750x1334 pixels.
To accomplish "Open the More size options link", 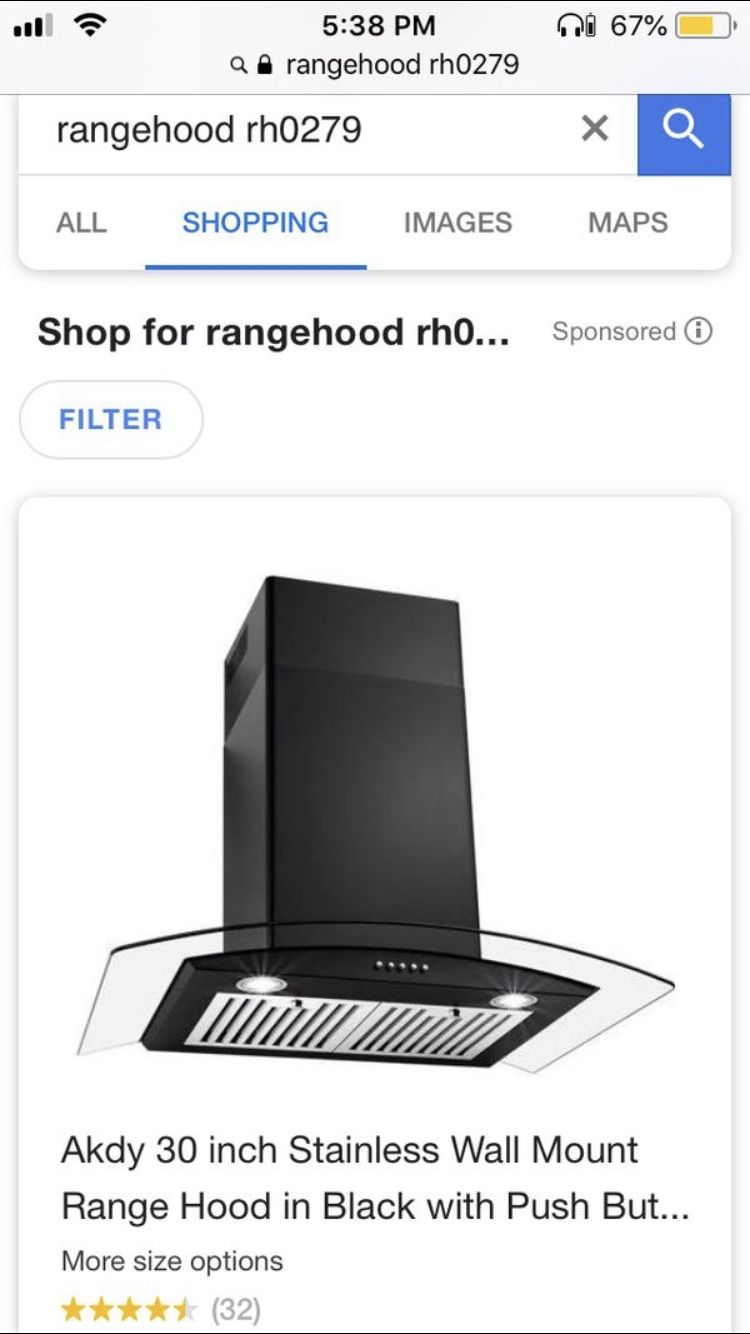I will (x=172, y=1261).
